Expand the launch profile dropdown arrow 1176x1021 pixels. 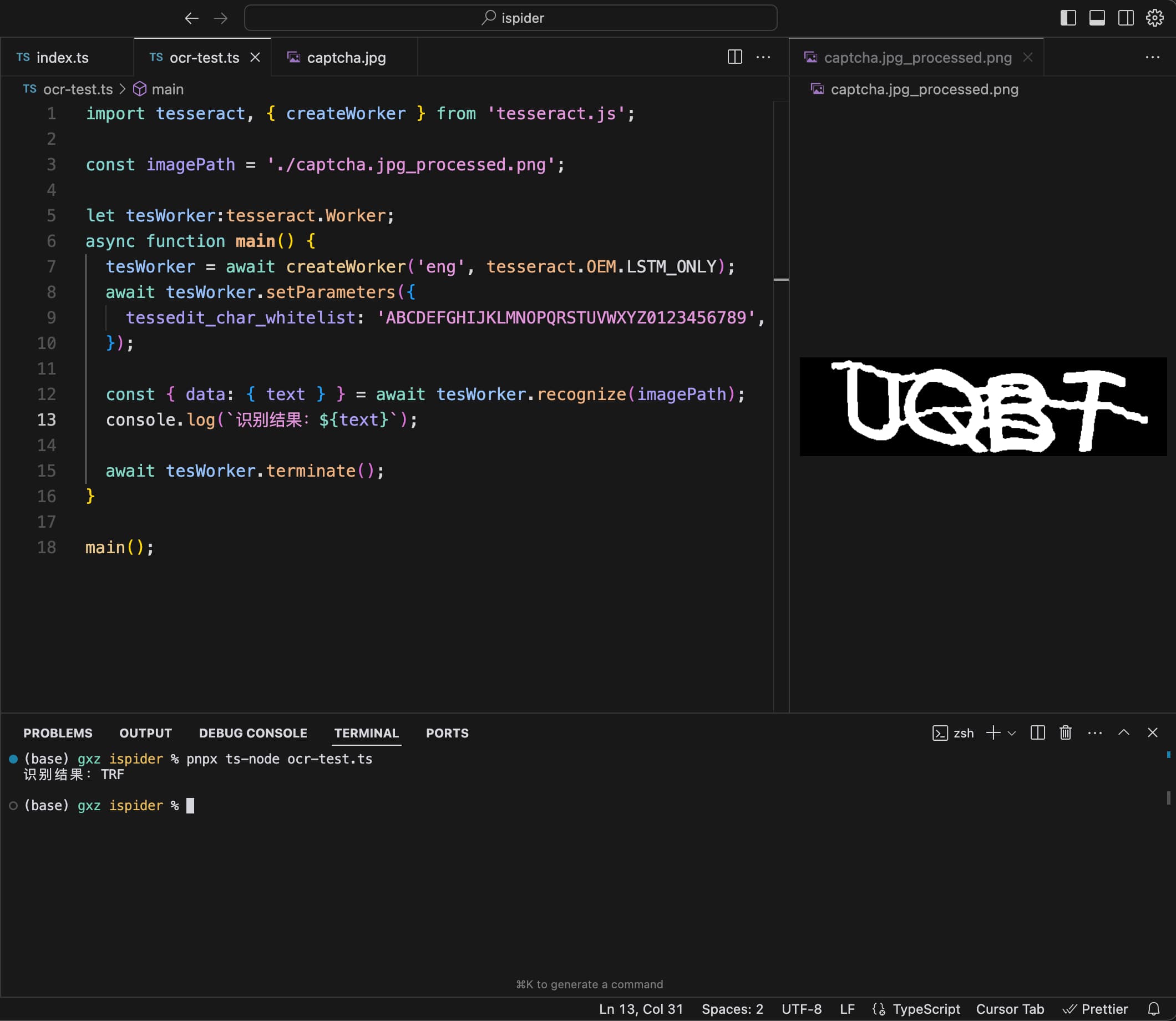1012,733
